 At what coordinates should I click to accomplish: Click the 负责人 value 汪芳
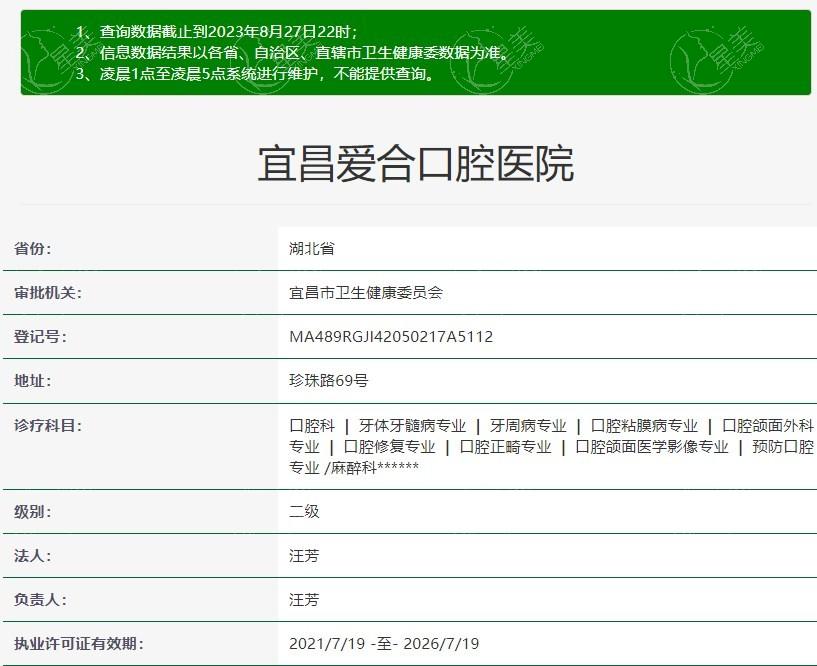coord(304,600)
